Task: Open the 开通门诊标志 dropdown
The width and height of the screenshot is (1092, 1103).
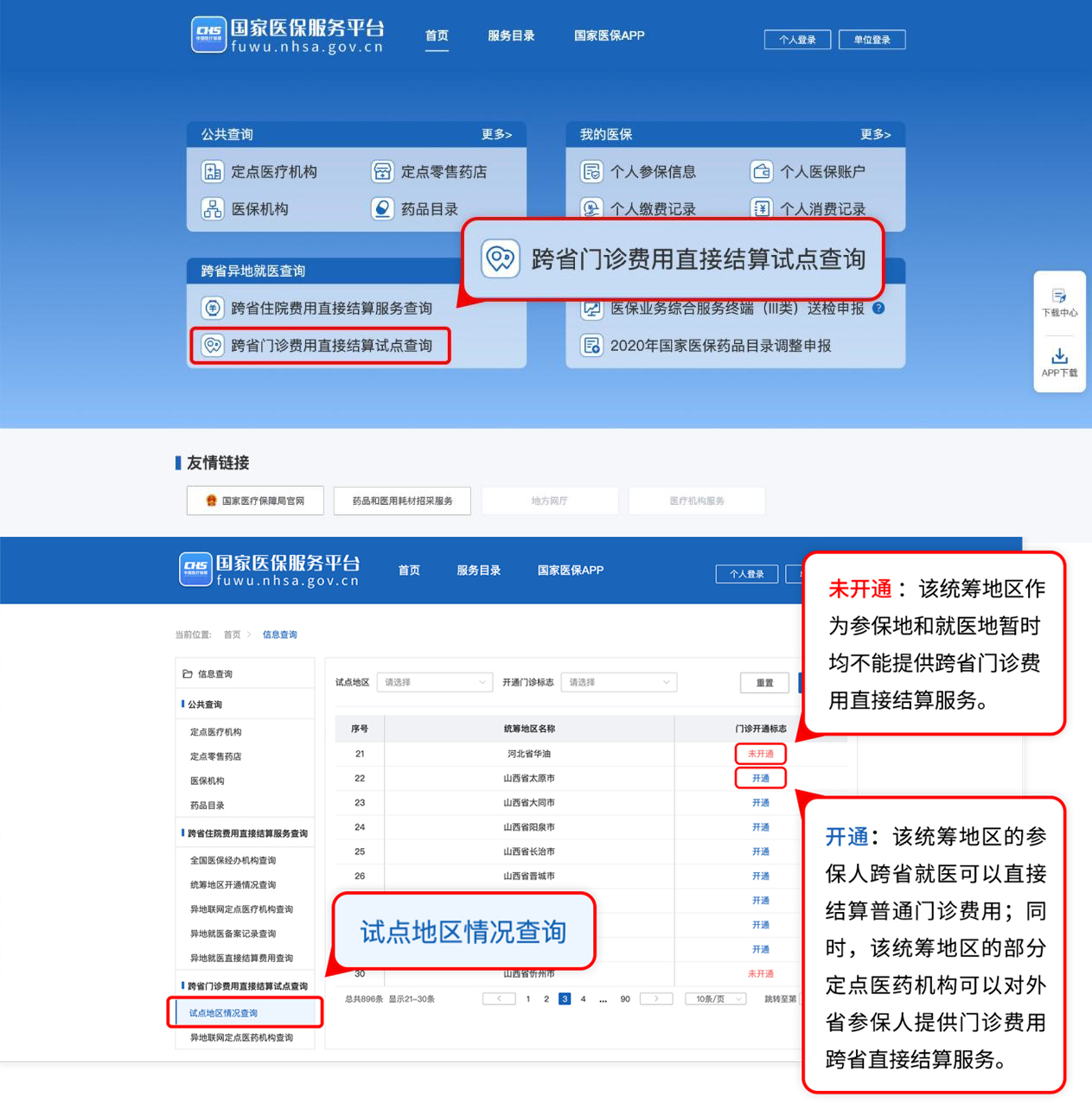Action: click(x=619, y=682)
